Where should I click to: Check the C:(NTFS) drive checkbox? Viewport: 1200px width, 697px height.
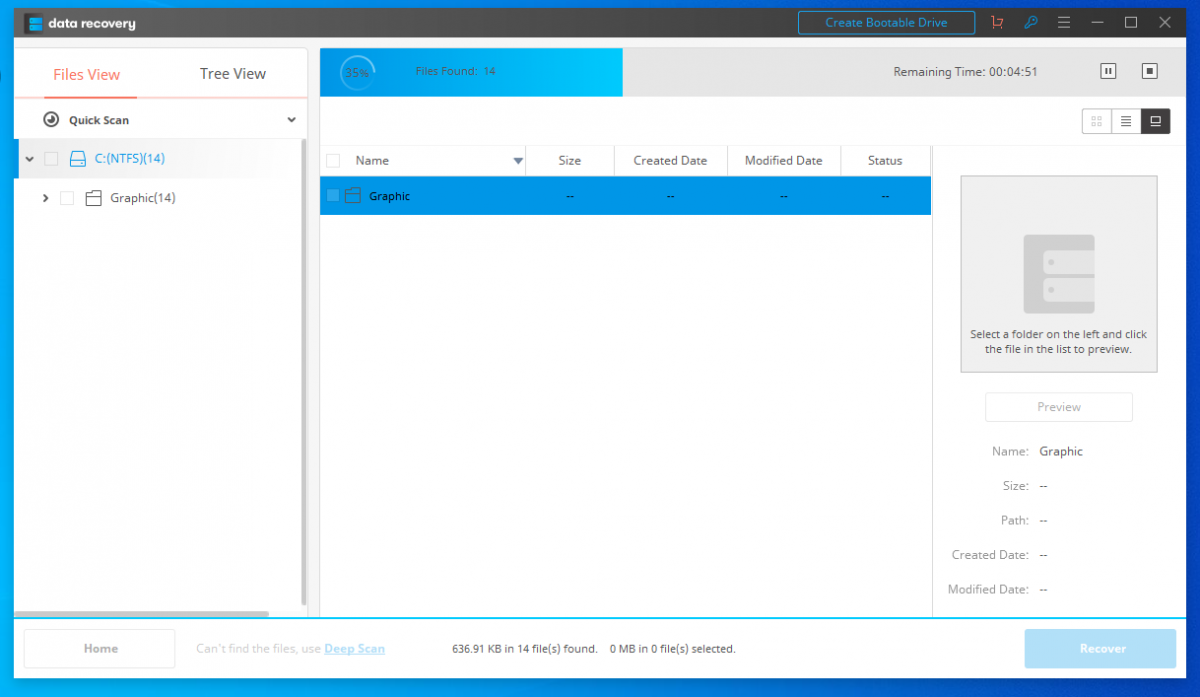[x=51, y=159]
